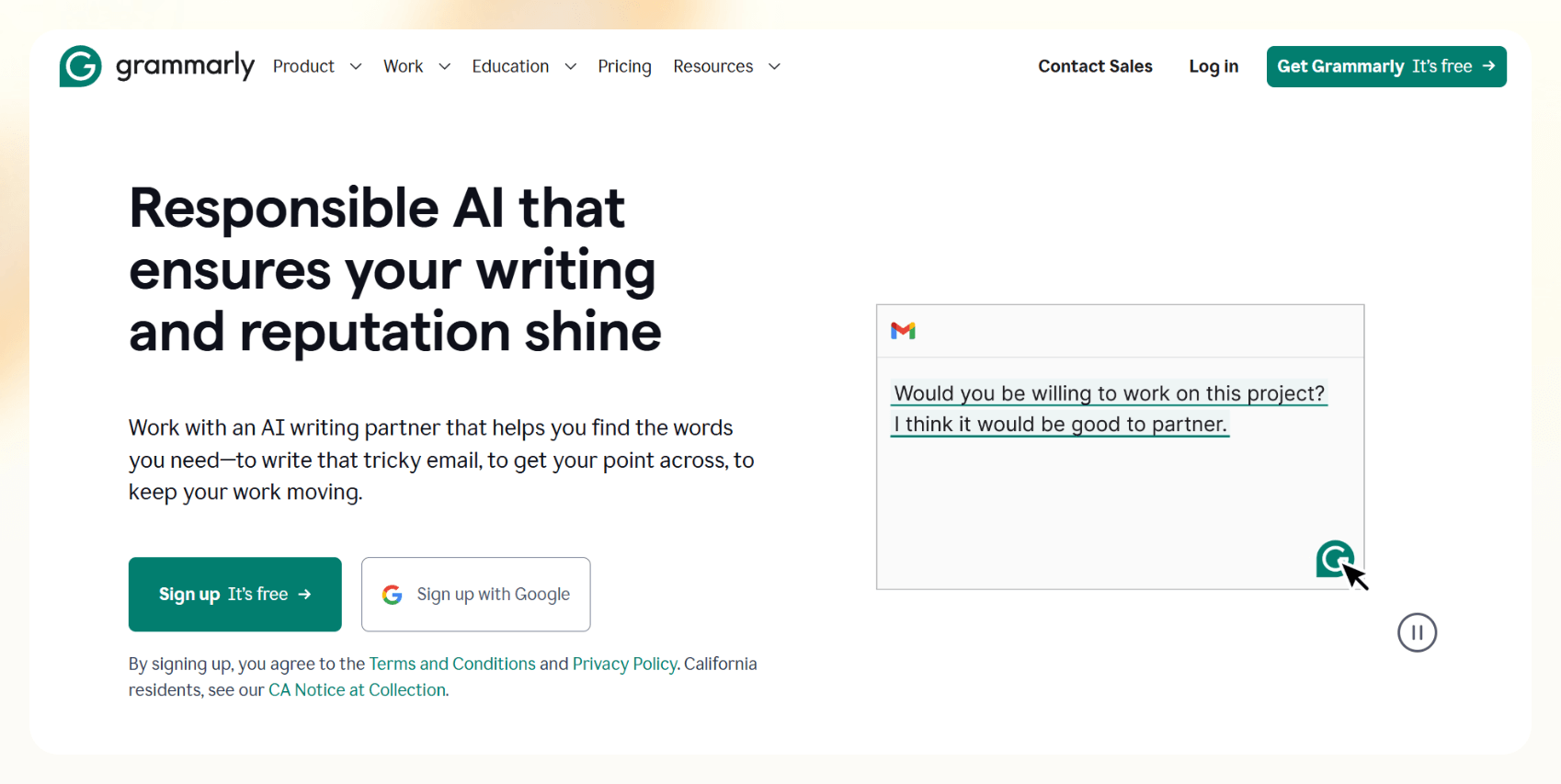Open the Work menu
This screenshot has height=784, width=1561.
(x=403, y=66)
